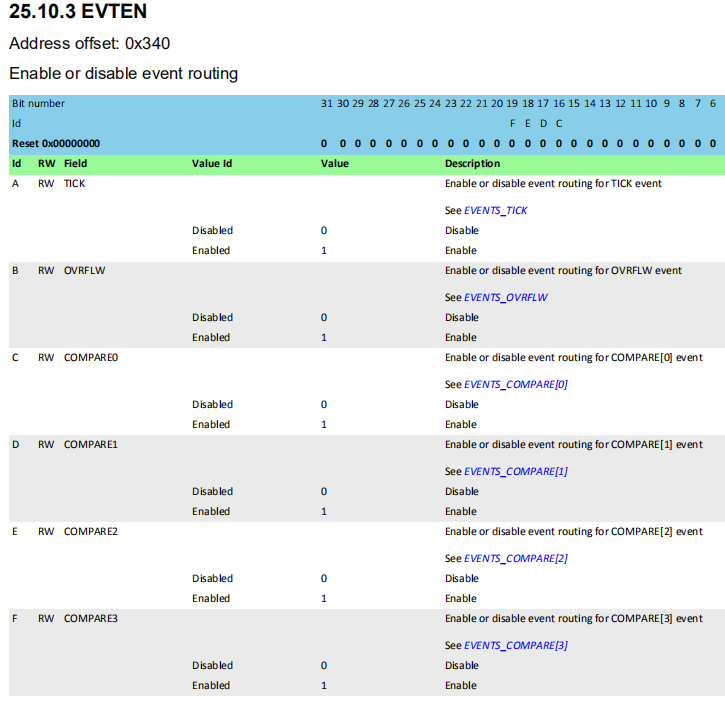The image size is (725, 701).
Task: Click 'Disabled' value under OVRFLW field
Action: 212,317
